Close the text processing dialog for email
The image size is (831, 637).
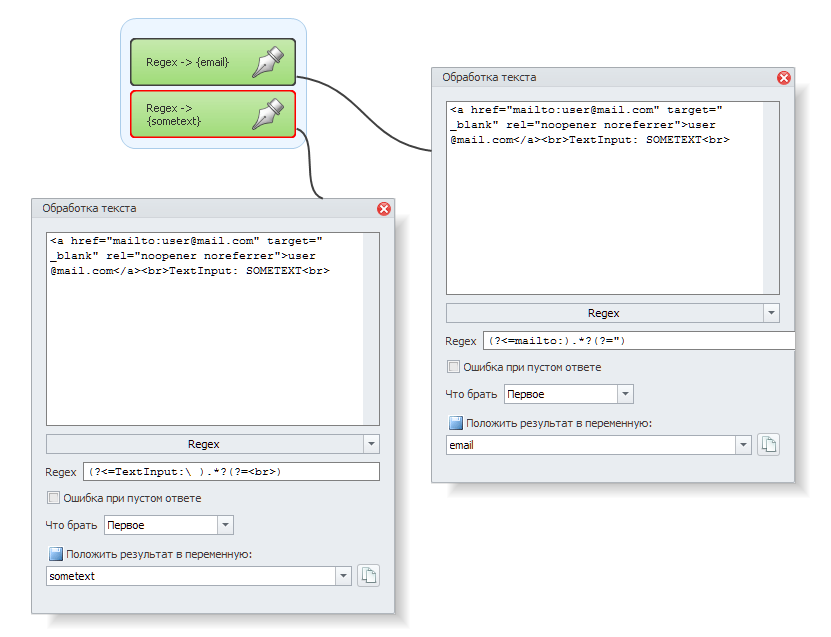784,78
